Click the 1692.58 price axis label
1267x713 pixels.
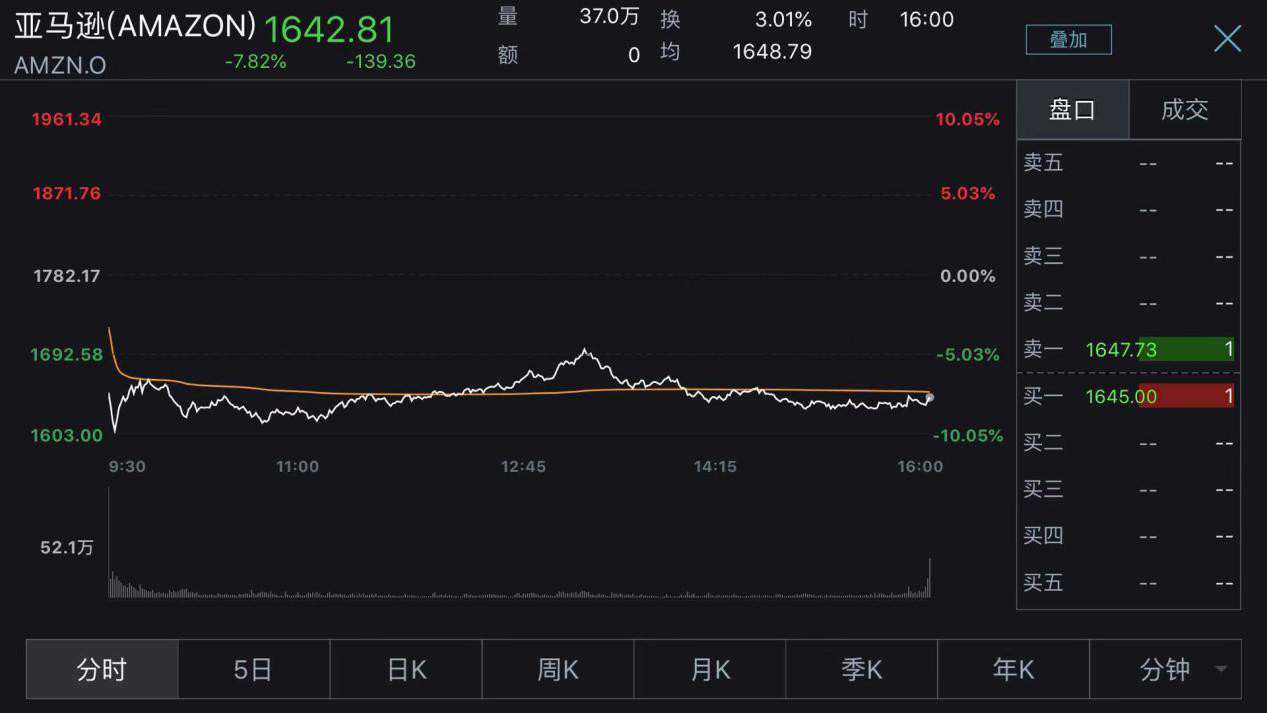point(67,354)
